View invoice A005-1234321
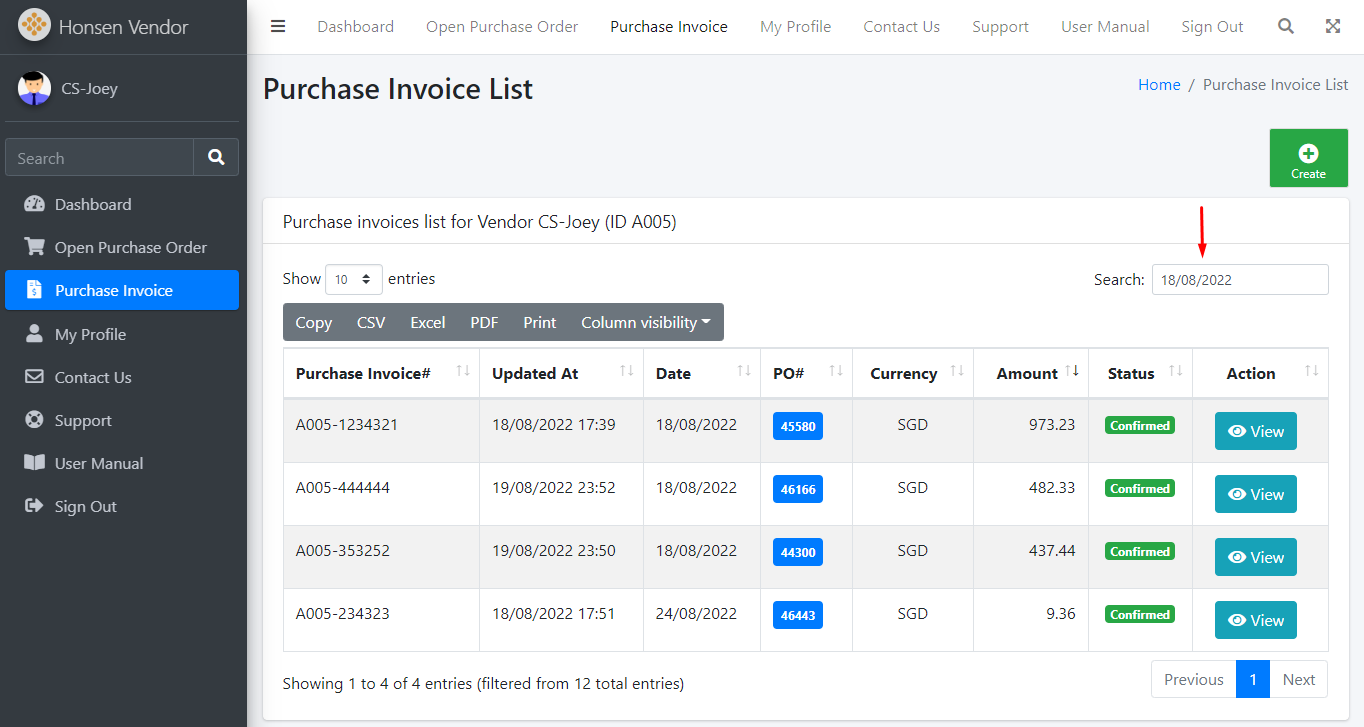Image resolution: width=1364 pixels, height=727 pixels. pos(1255,431)
